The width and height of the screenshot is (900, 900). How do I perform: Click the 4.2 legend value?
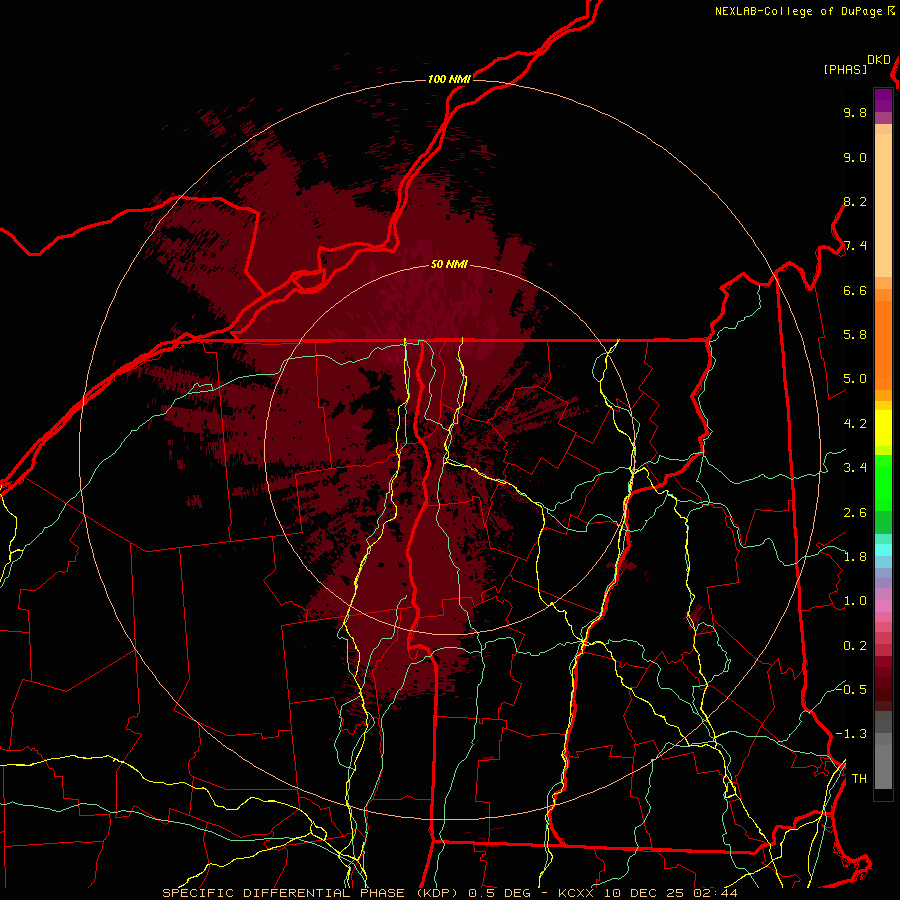click(855, 424)
